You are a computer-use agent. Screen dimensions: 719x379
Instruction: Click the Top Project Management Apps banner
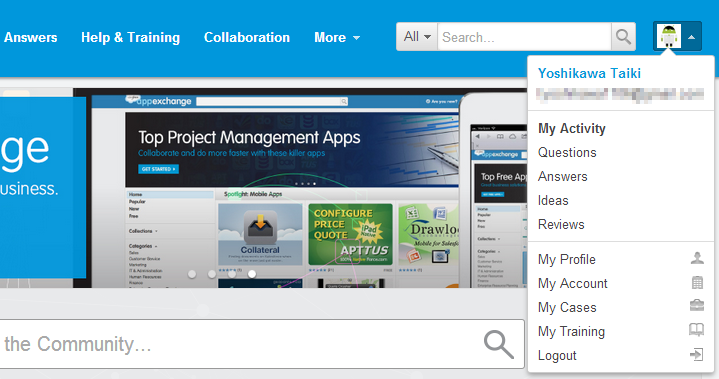tap(292, 149)
